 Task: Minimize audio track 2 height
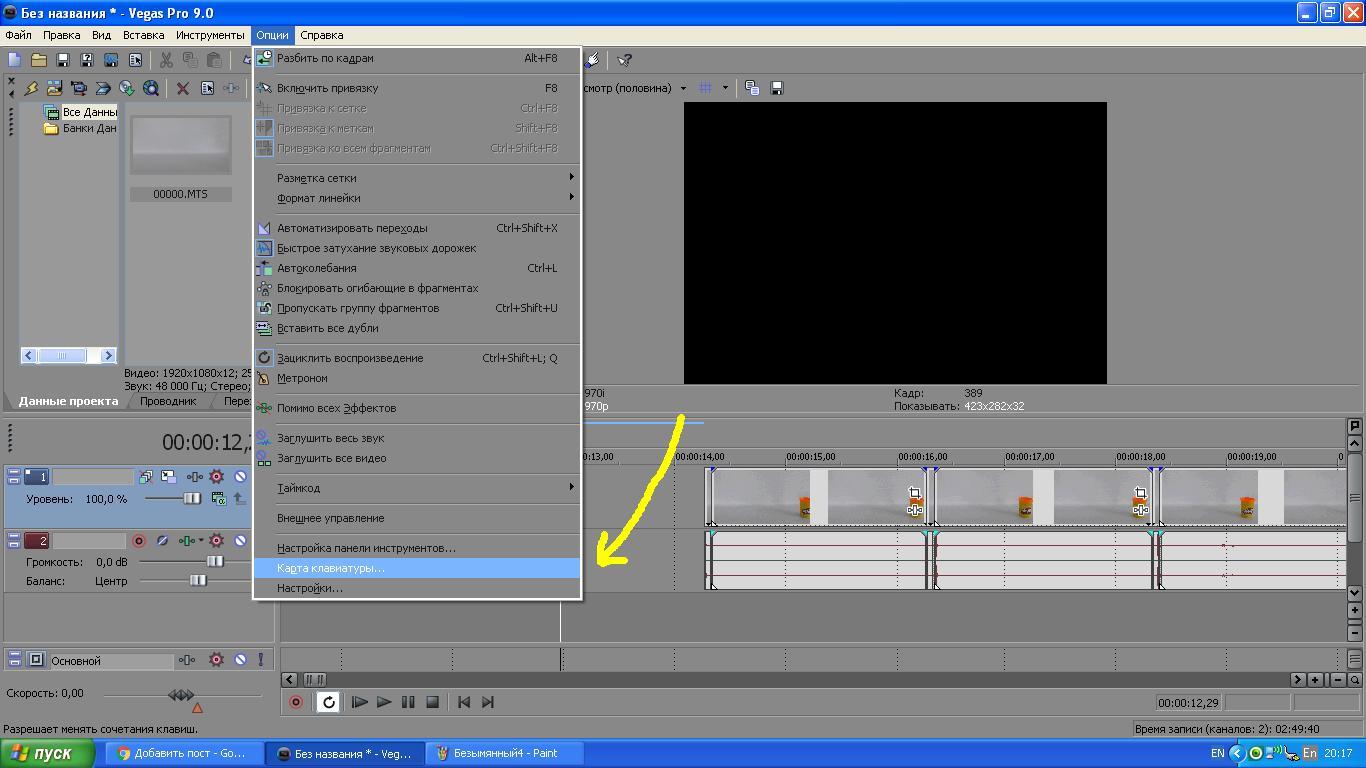(14, 537)
